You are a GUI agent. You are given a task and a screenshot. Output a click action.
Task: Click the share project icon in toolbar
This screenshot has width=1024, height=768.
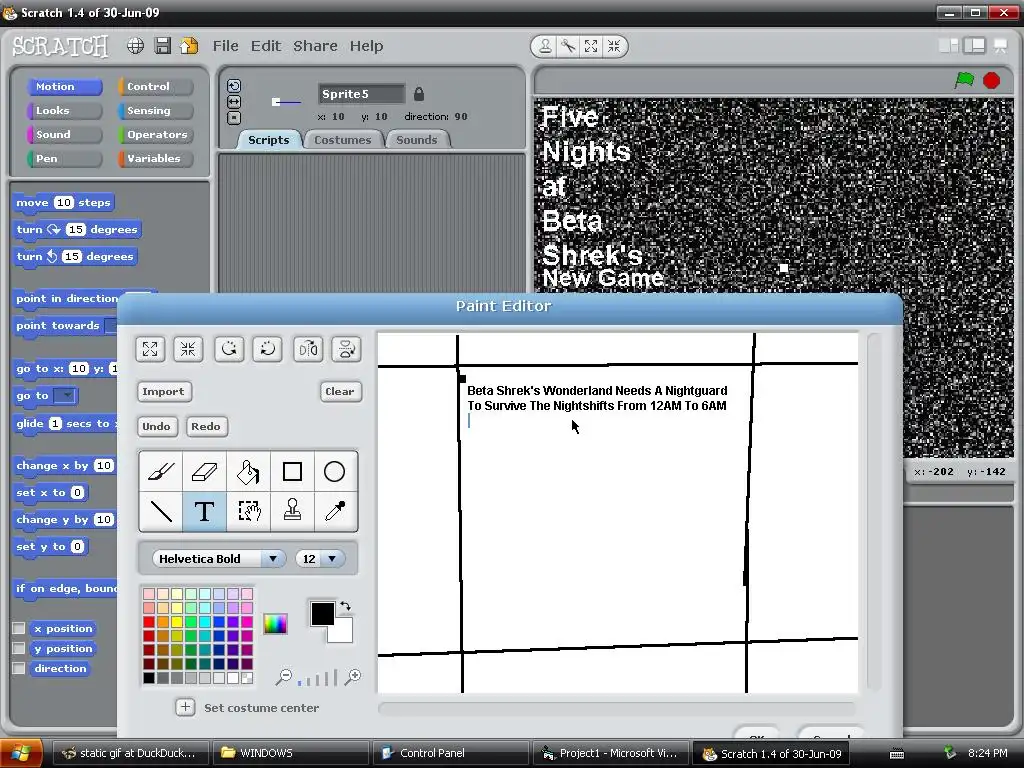(x=189, y=46)
